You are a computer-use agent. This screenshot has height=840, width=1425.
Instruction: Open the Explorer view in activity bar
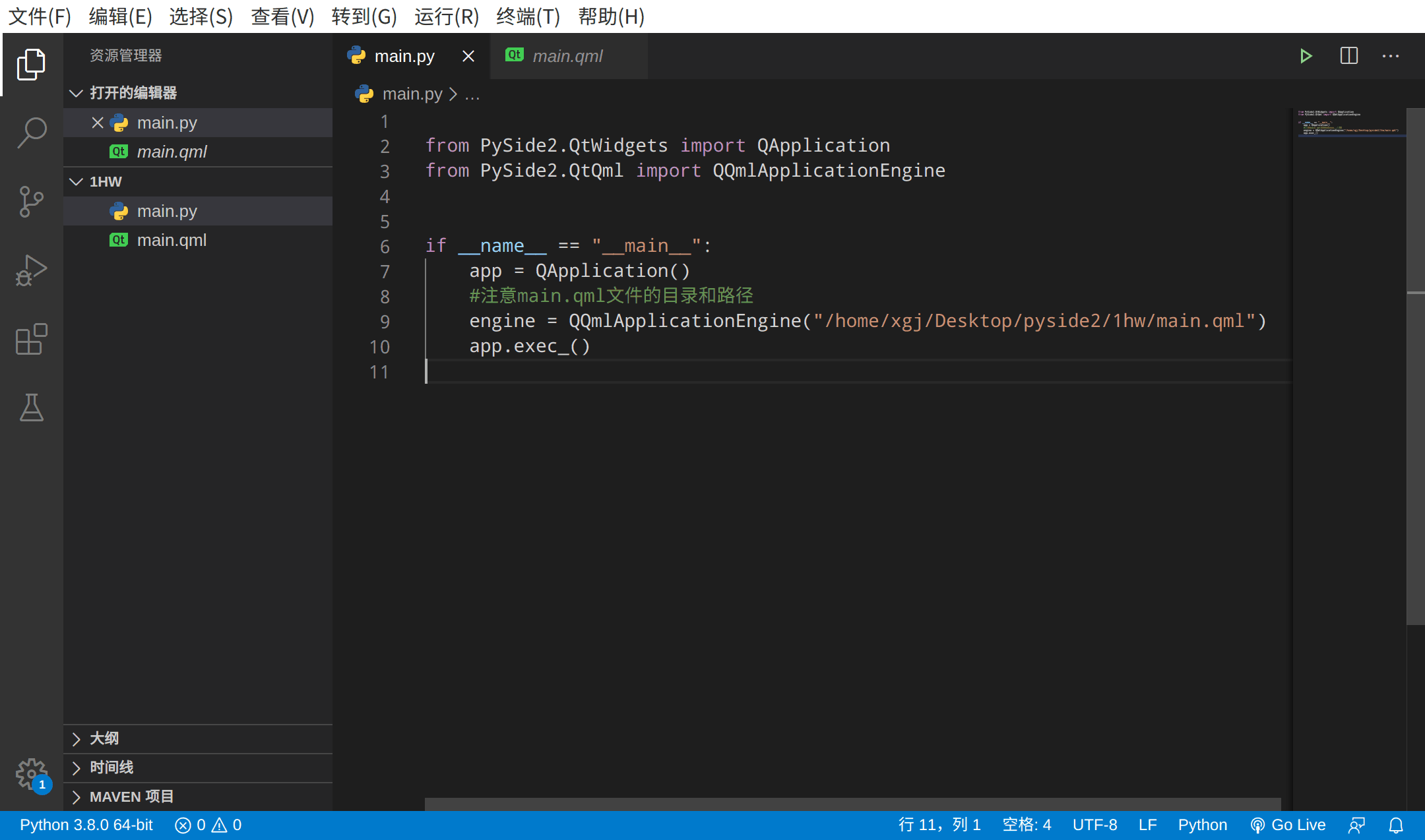31,64
